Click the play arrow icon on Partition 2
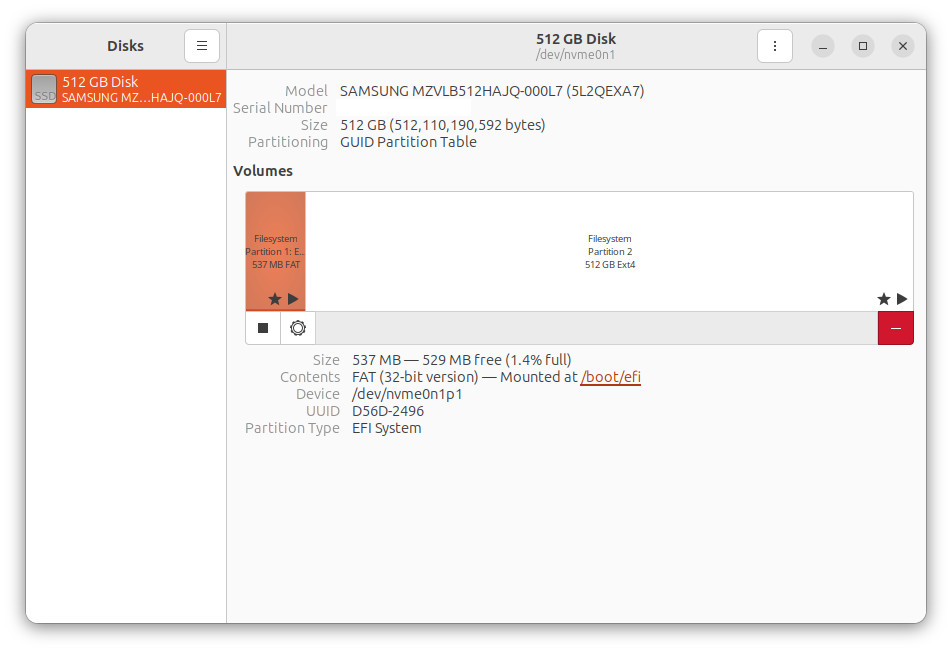Screen dimensions: 952x652 (x=902, y=299)
